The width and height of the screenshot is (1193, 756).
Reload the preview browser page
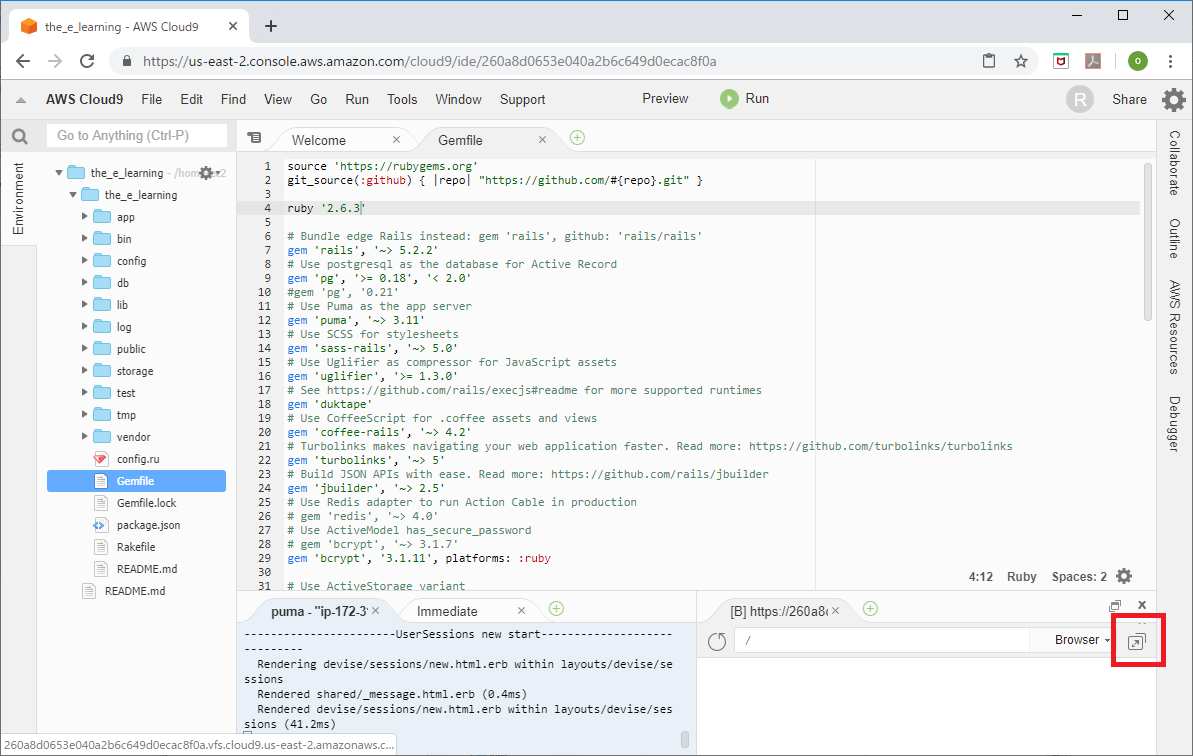pos(717,641)
